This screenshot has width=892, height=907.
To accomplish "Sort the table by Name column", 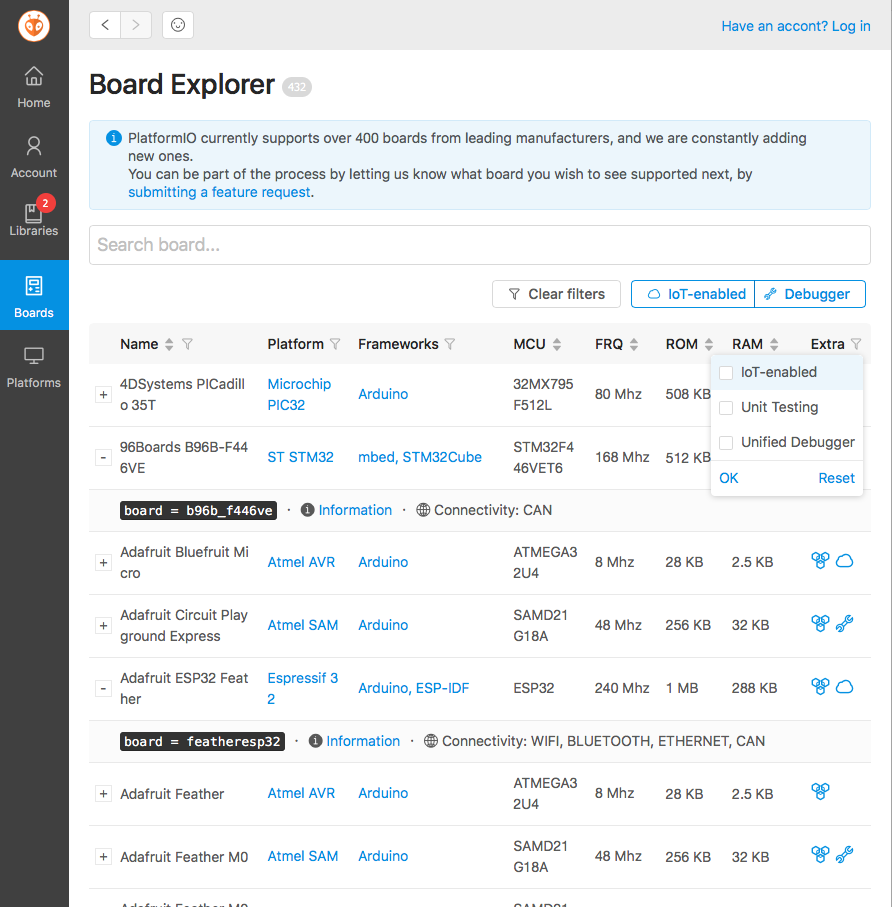I will (x=169, y=344).
